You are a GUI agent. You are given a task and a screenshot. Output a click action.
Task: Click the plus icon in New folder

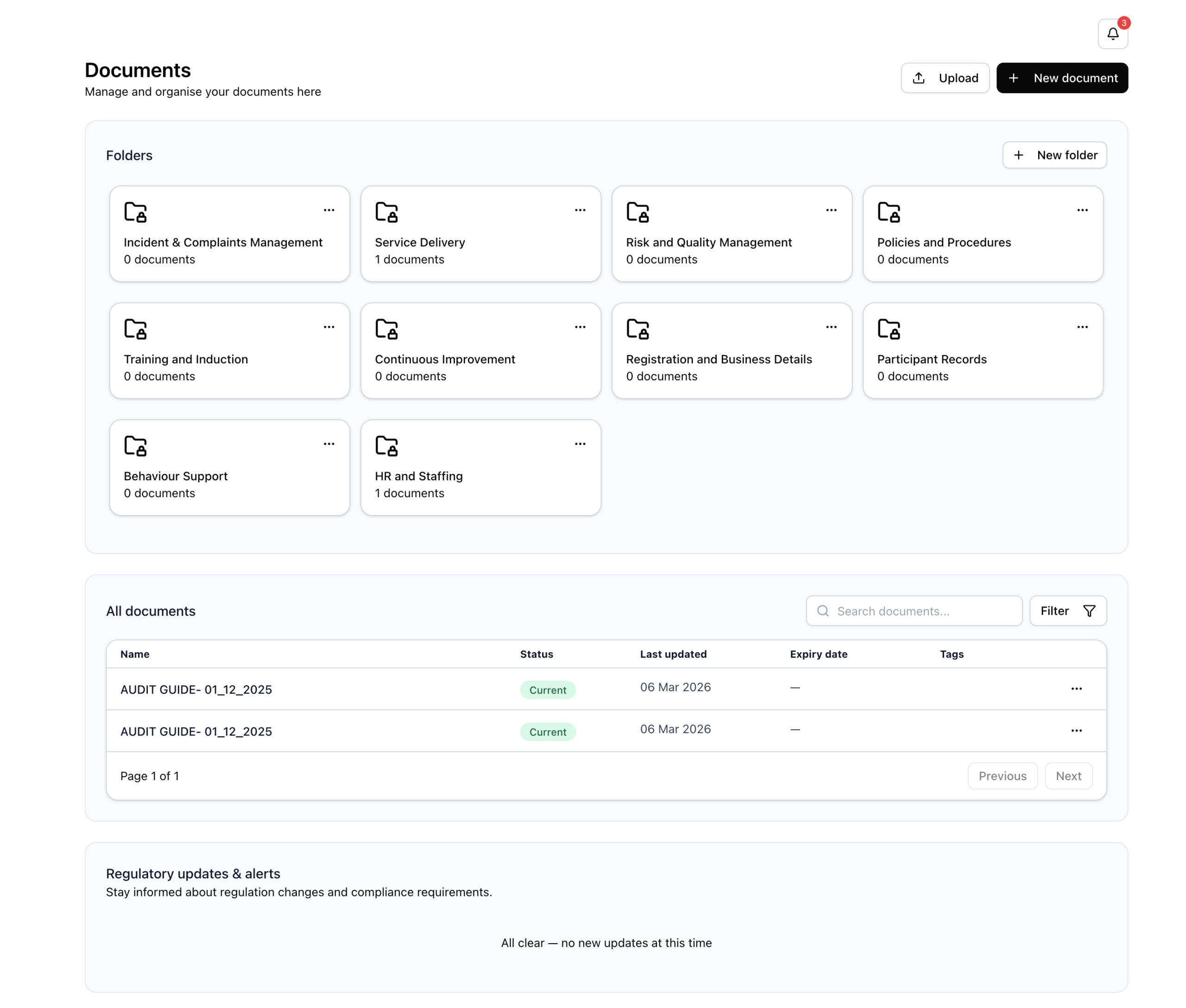tap(1019, 155)
